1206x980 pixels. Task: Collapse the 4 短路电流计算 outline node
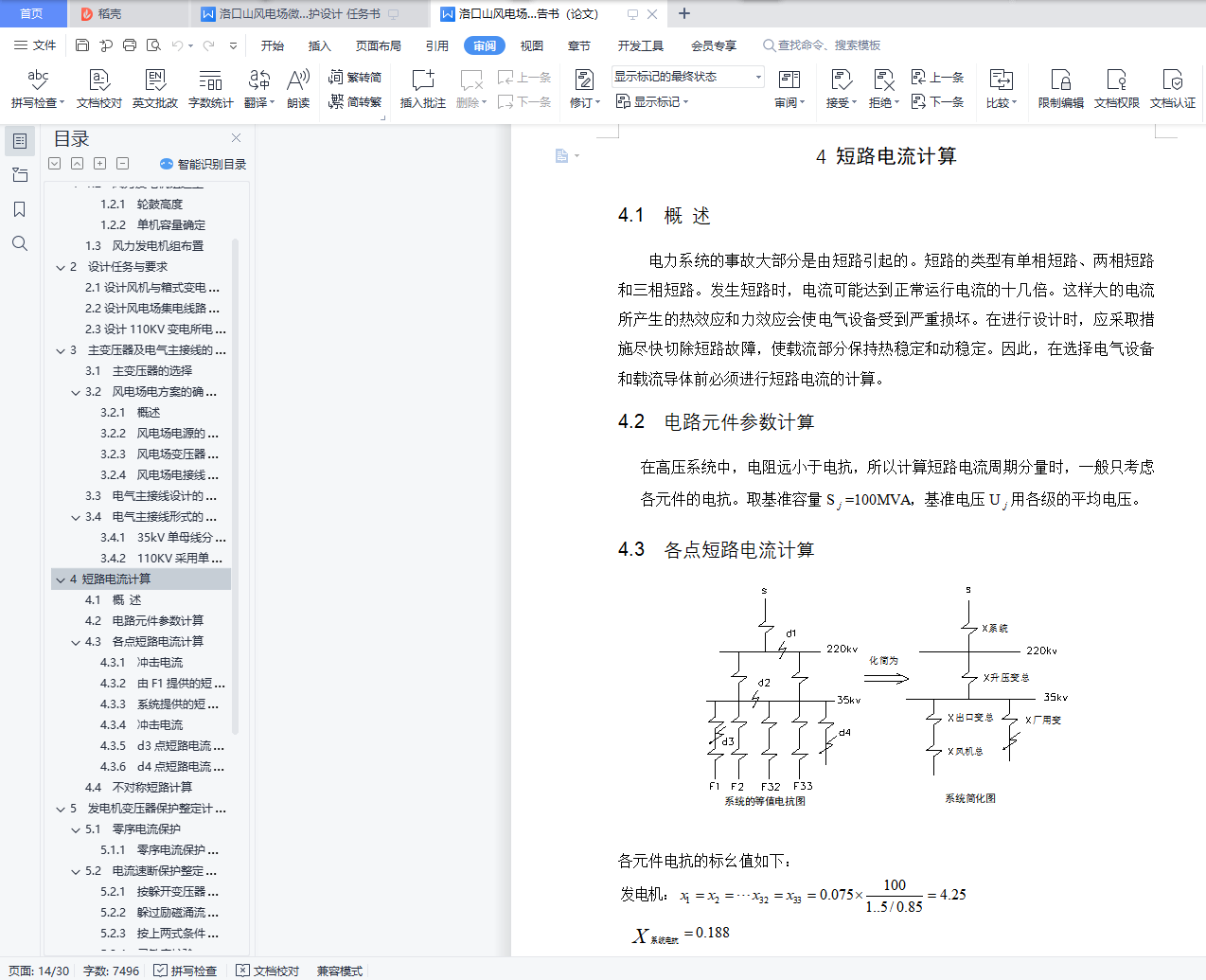coord(61,579)
